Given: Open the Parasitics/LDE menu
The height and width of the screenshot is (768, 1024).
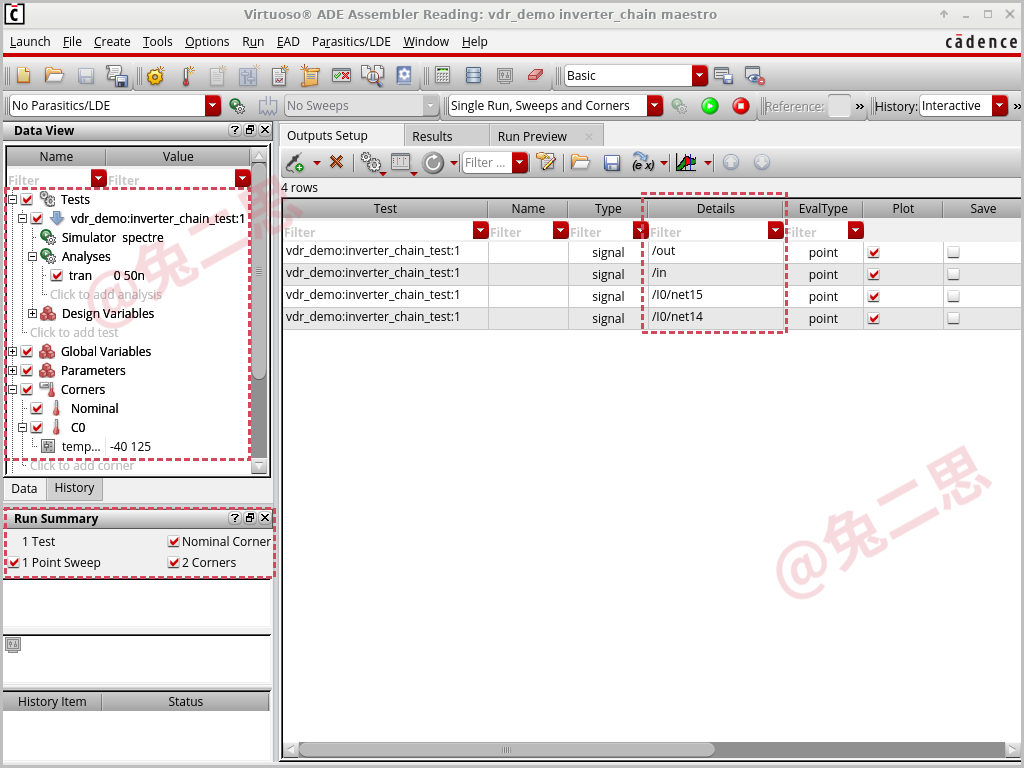Looking at the screenshot, I should coord(351,42).
